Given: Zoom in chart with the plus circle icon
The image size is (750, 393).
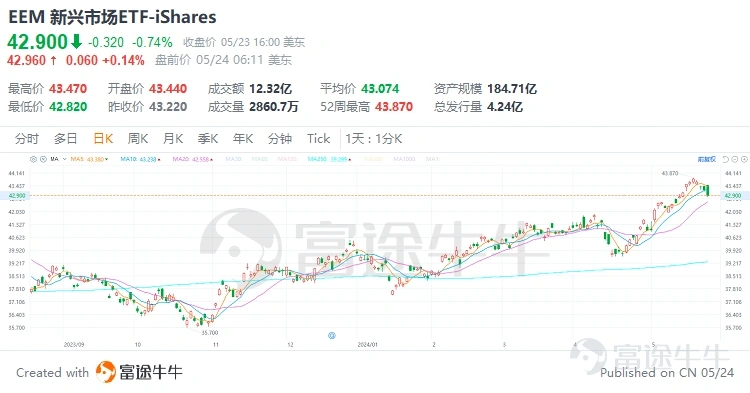Looking at the screenshot, I should [x=744, y=159].
